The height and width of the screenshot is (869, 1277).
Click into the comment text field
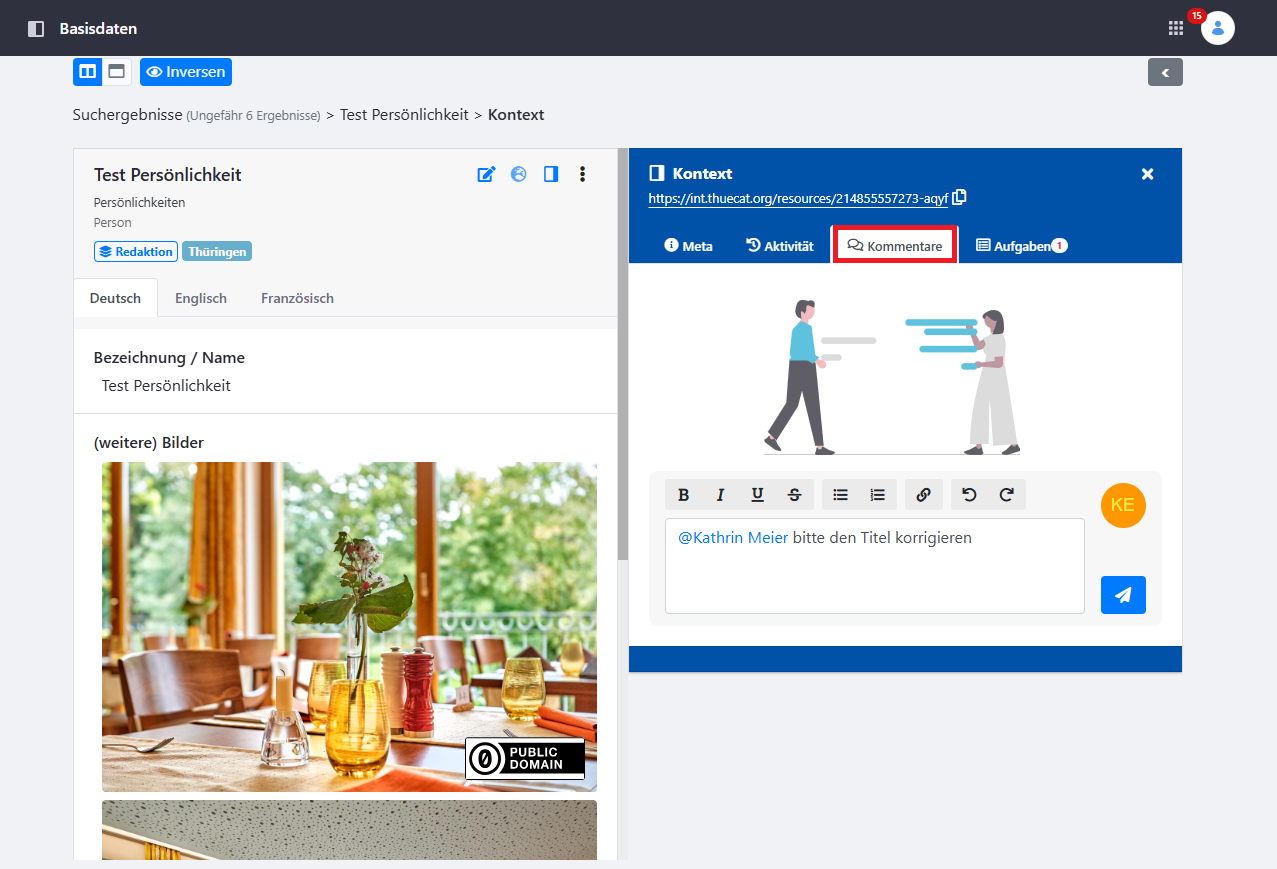[x=875, y=566]
